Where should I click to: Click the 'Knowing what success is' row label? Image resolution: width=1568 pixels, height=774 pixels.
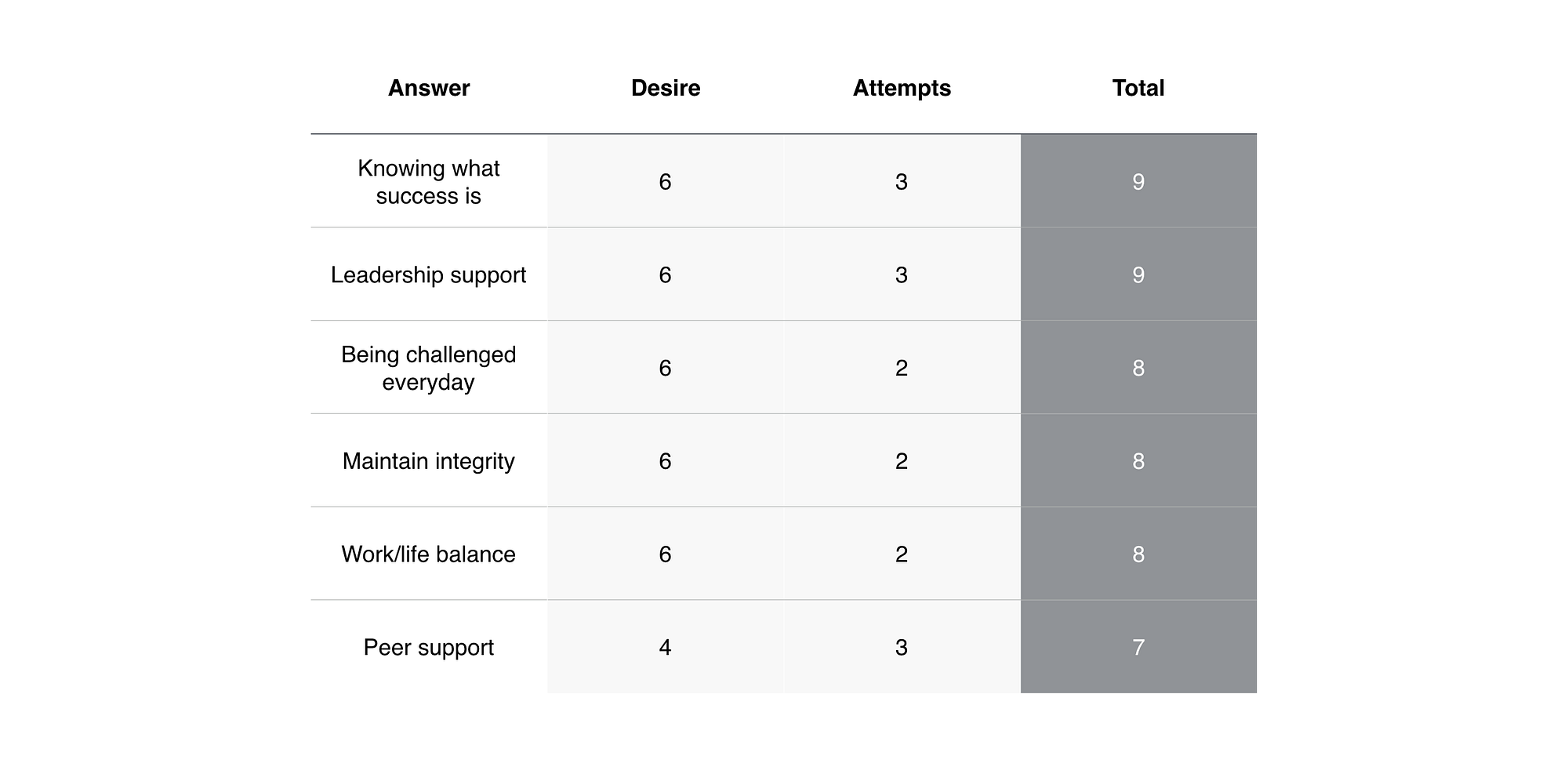429,182
